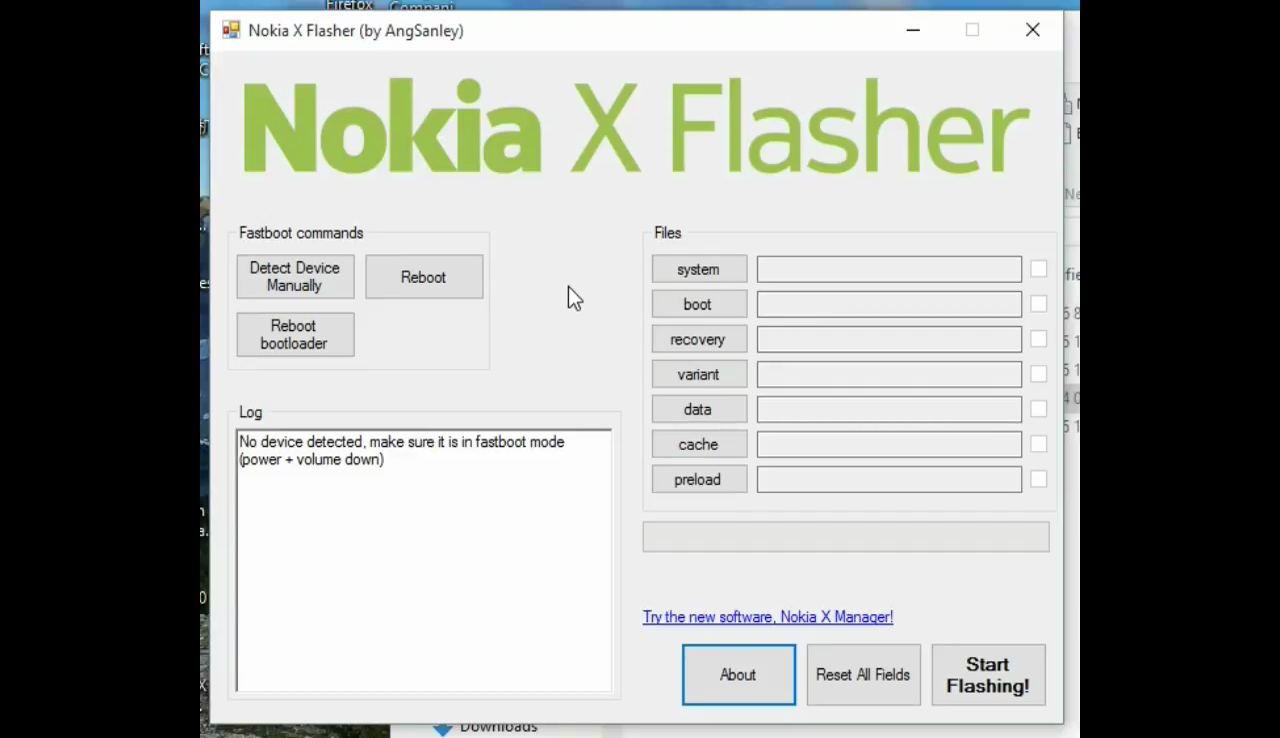Click the recovery file path field
Image resolution: width=1280 pixels, height=738 pixels.
coord(889,339)
